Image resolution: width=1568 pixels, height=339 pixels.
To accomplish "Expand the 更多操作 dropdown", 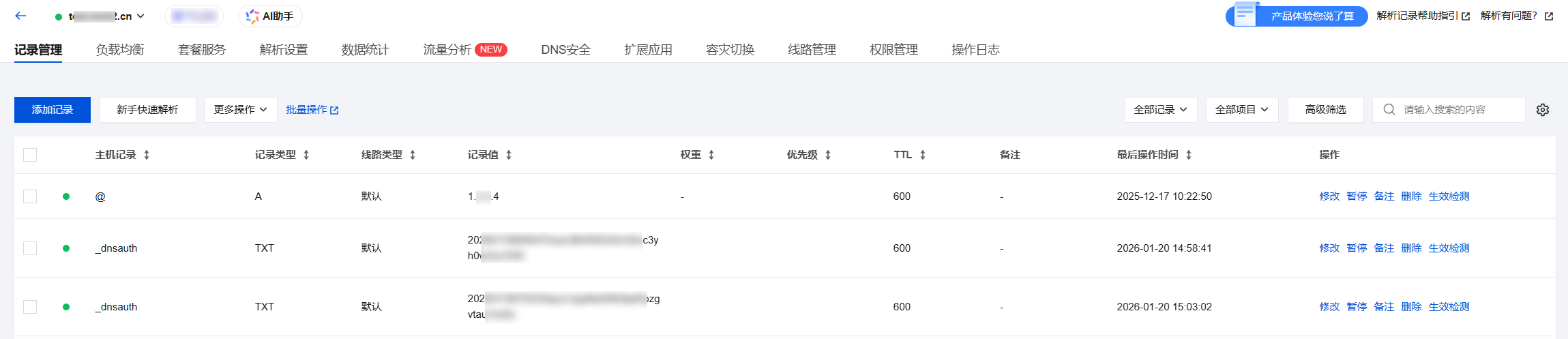I will (241, 110).
